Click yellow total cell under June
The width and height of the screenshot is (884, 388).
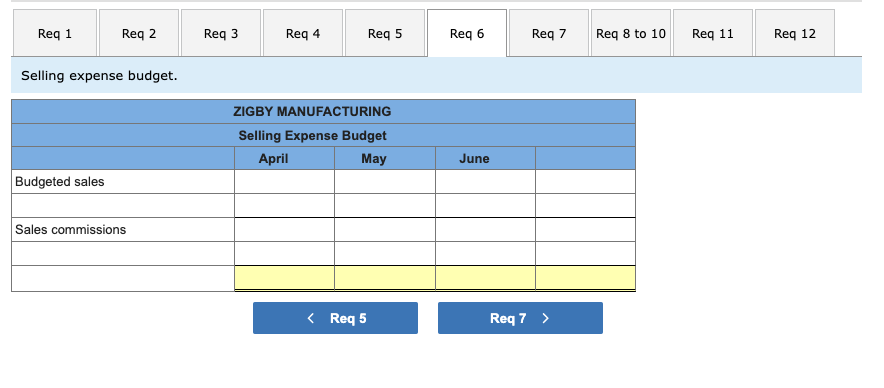485,278
